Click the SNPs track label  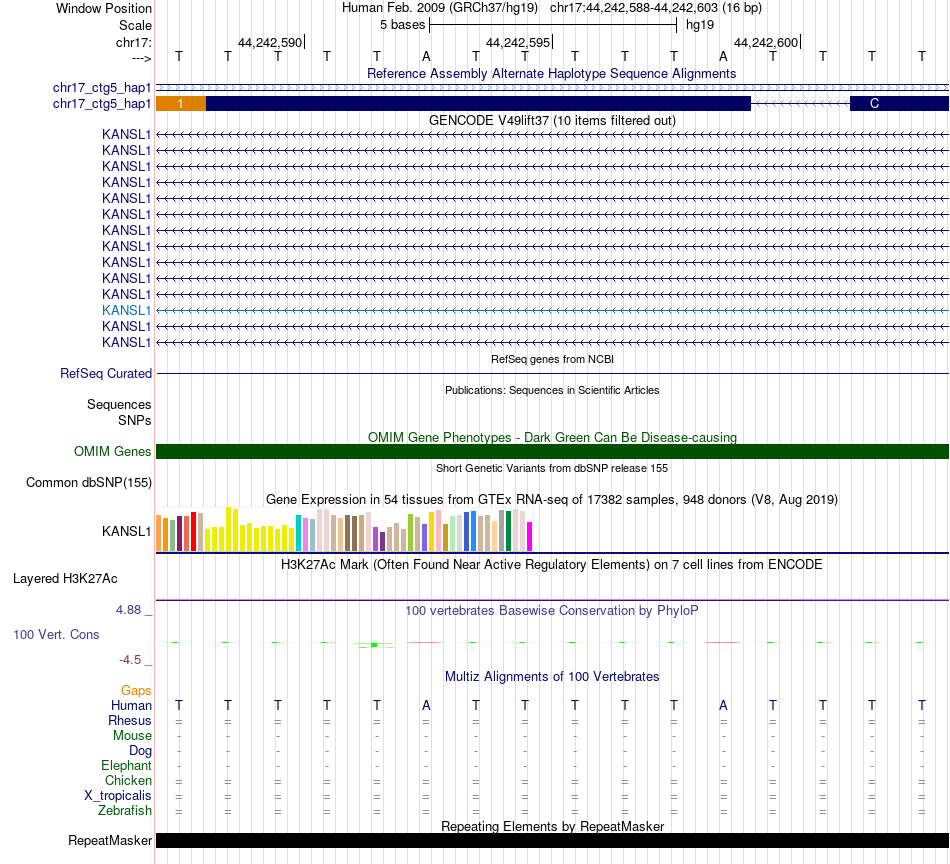[135, 420]
